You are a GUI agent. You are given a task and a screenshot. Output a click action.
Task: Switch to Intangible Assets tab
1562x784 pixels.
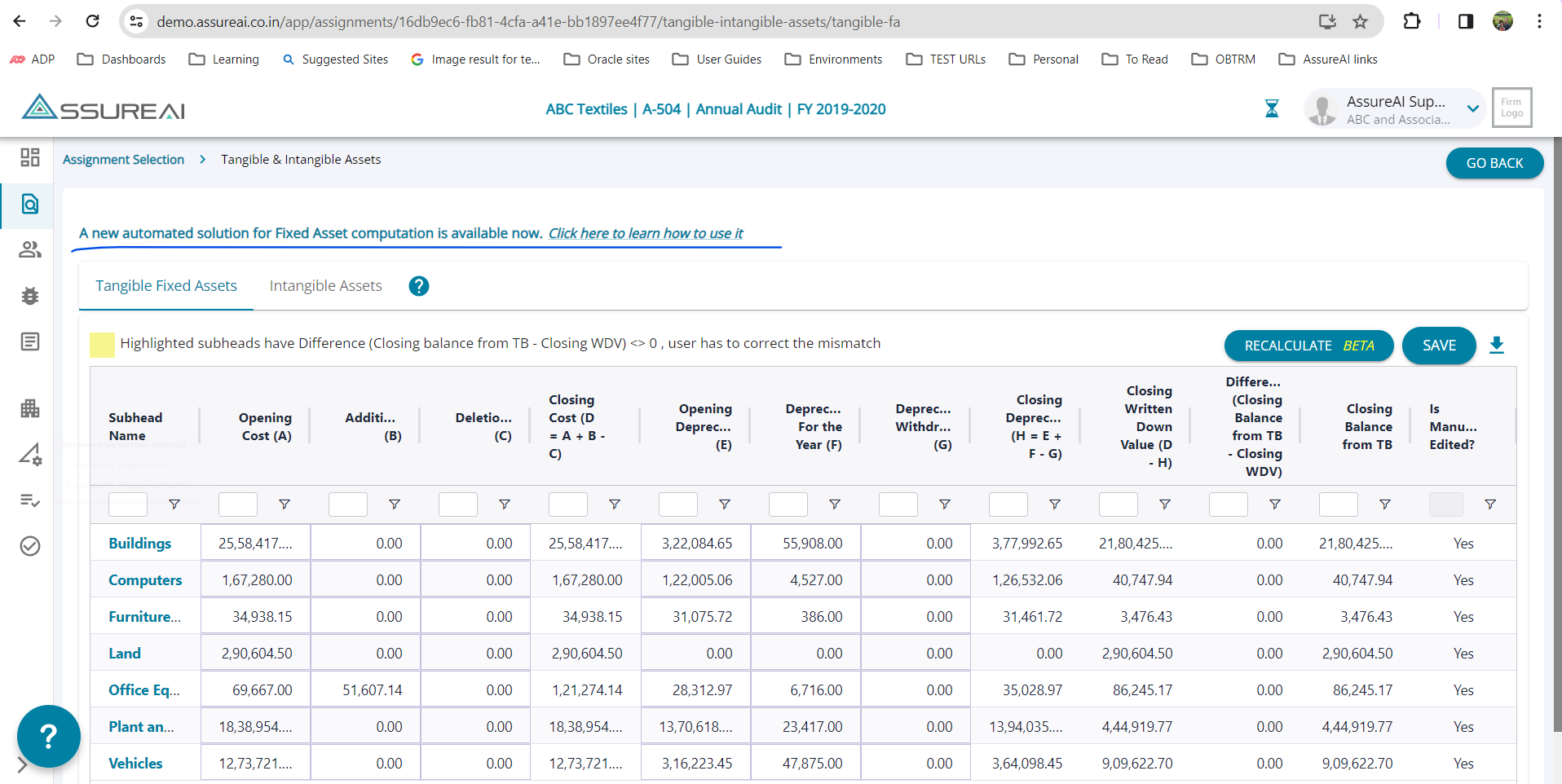[x=325, y=286]
